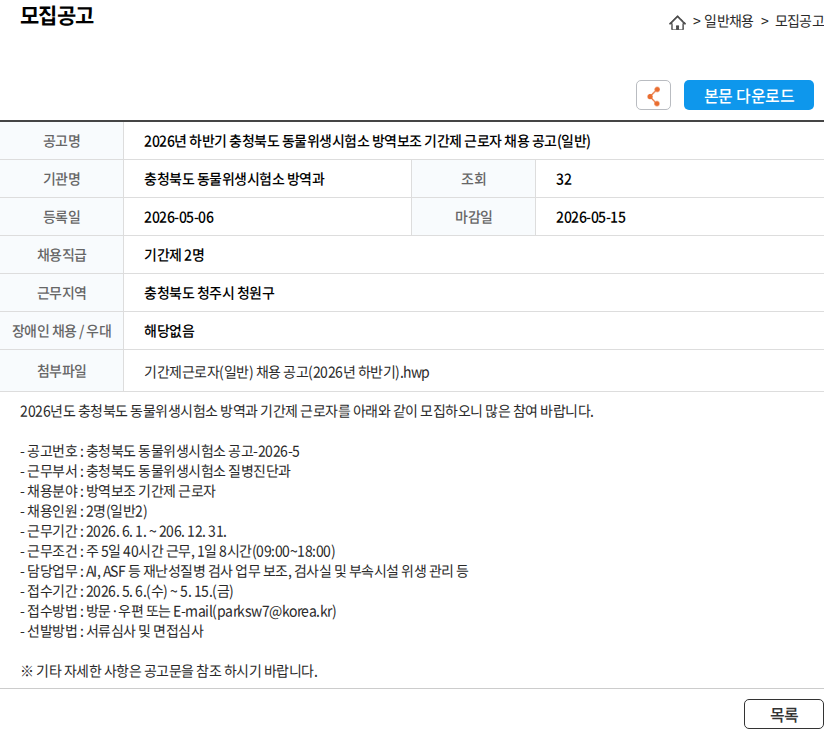The width and height of the screenshot is (824, 729).
Task: Click the 기관명 value 충청북도 동물위생시험소 방역과
Action: (234, 179)
